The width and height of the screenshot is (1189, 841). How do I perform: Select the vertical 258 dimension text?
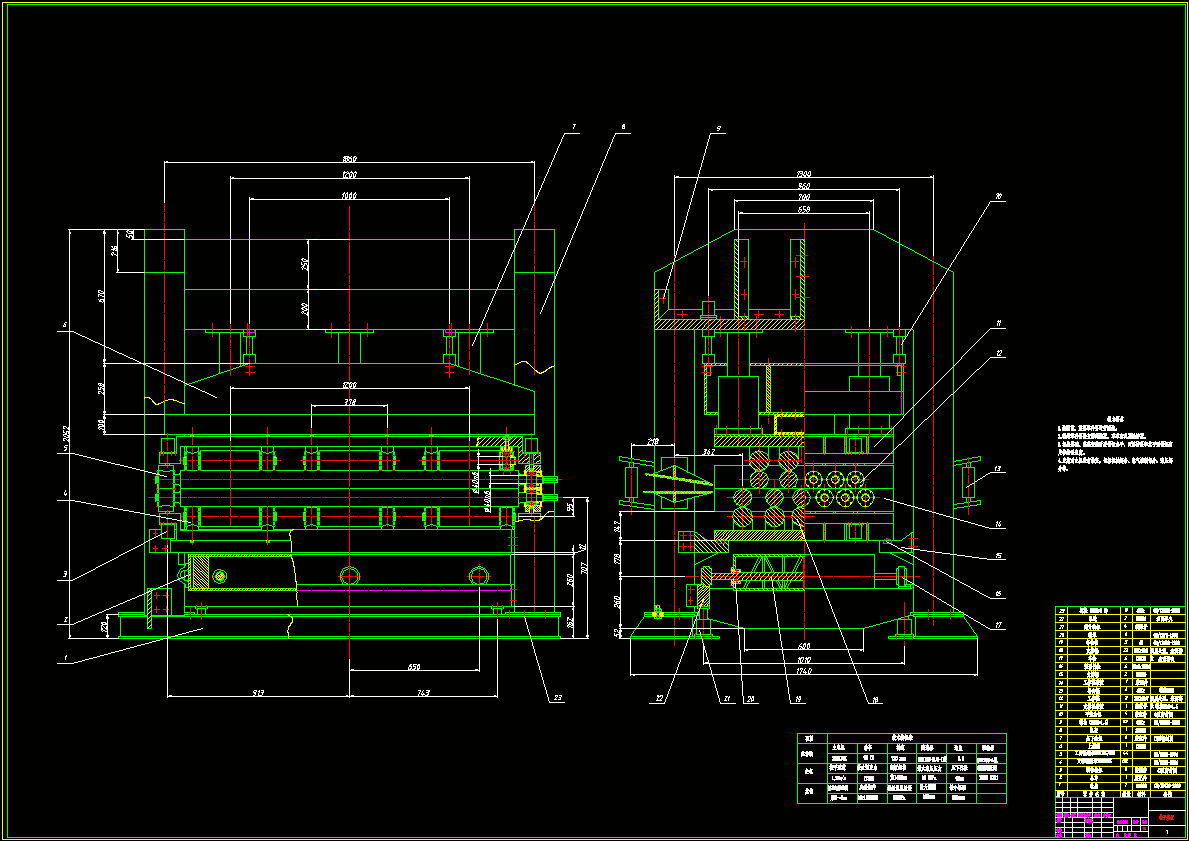point(102,388)
